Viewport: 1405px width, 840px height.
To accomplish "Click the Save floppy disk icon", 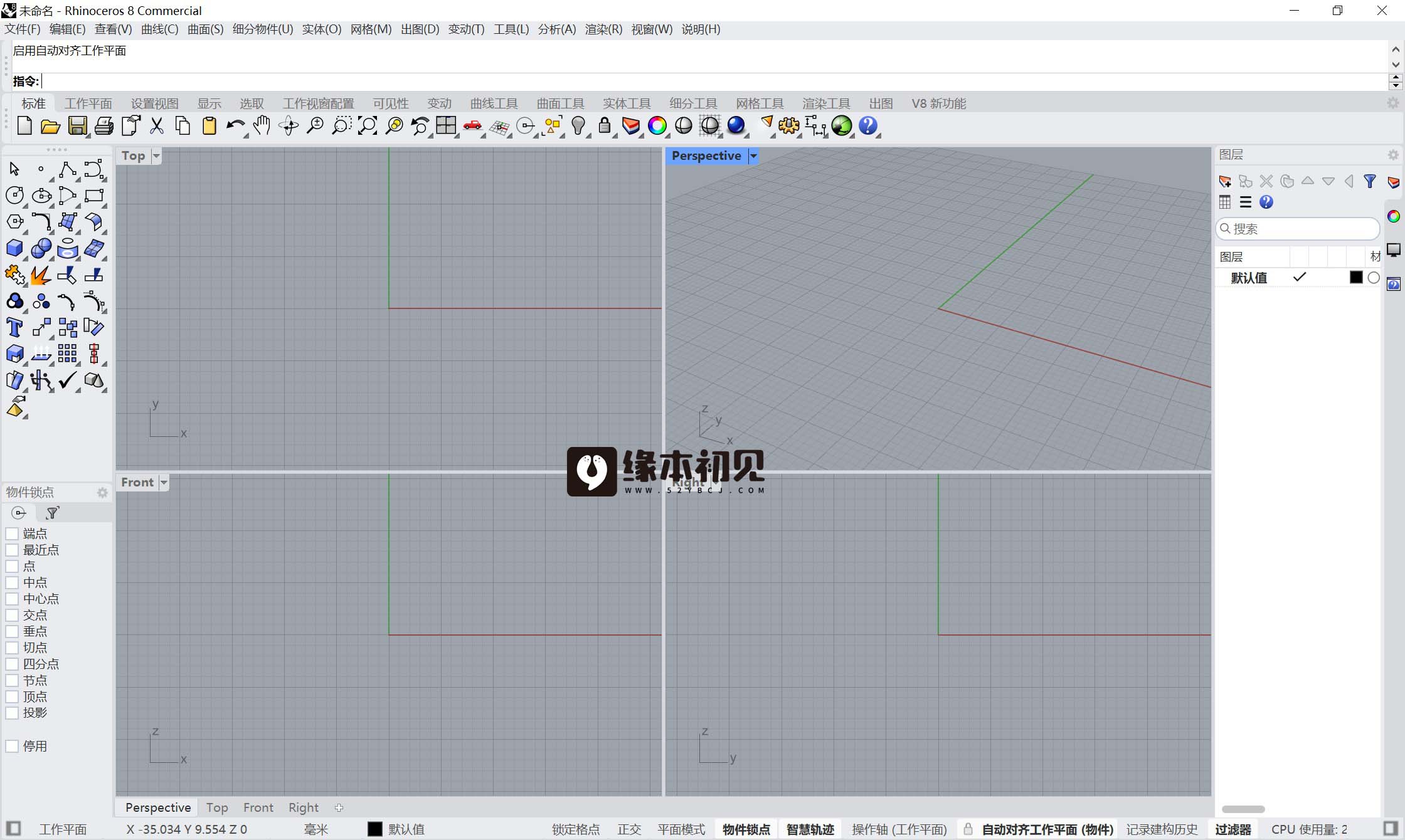I will pyautogui.click(x=77, y=126).
